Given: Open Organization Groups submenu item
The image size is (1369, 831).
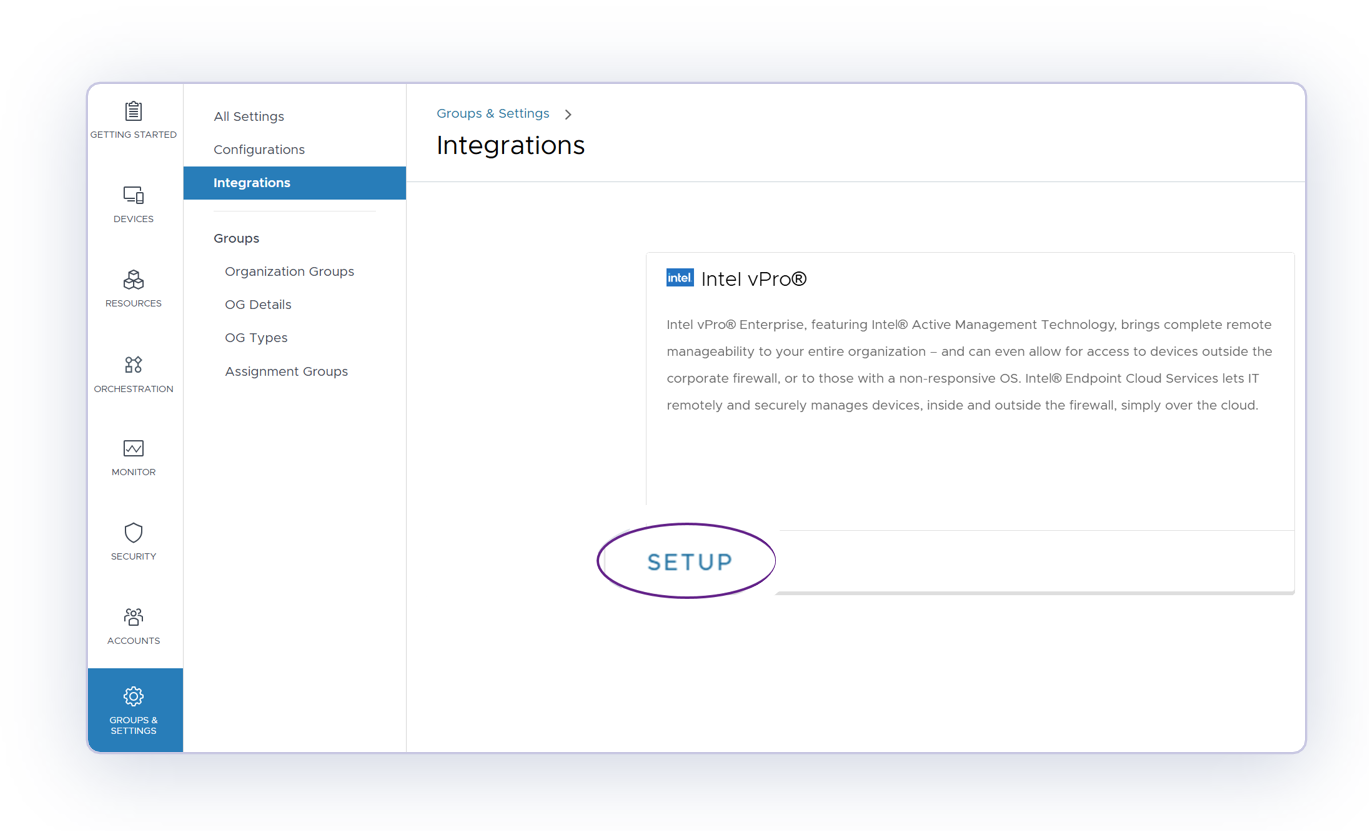Looking at the screenshot, I should pyautogui.click(x=289, y=272).
